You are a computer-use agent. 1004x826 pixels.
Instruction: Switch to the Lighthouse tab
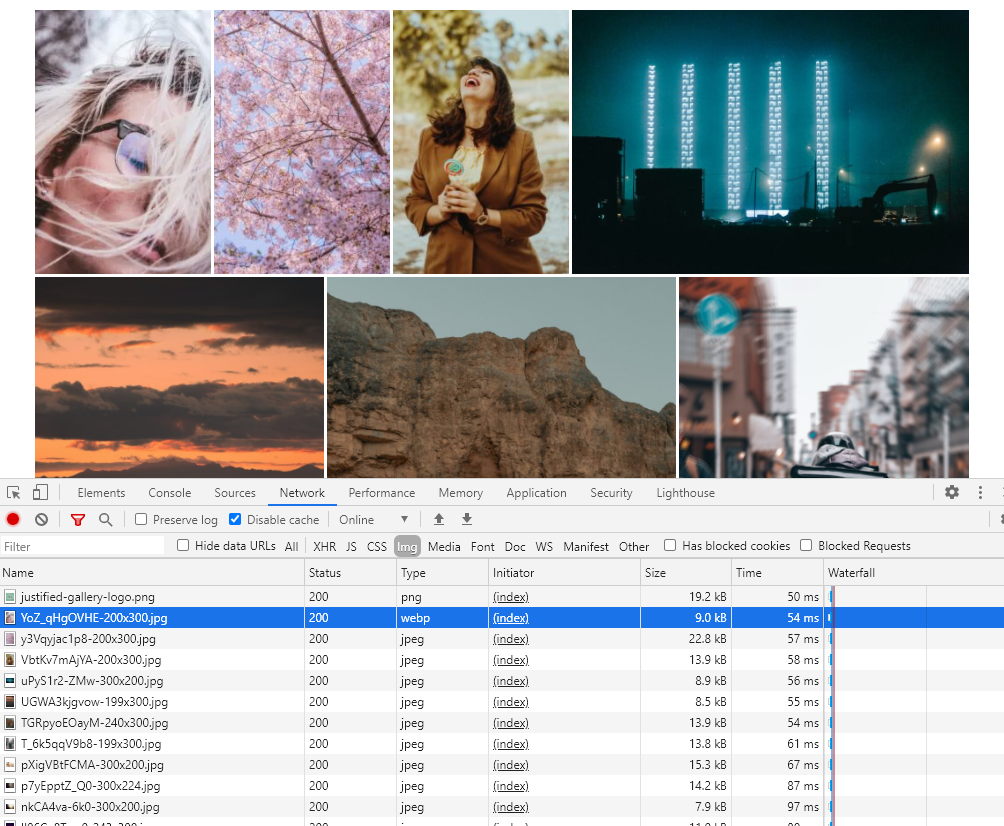[685, 492]
